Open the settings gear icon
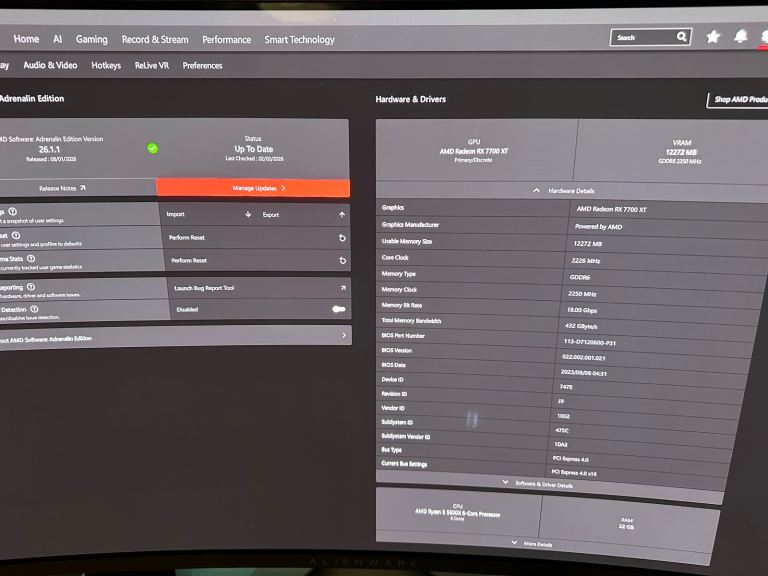 (x=764, y=37)
